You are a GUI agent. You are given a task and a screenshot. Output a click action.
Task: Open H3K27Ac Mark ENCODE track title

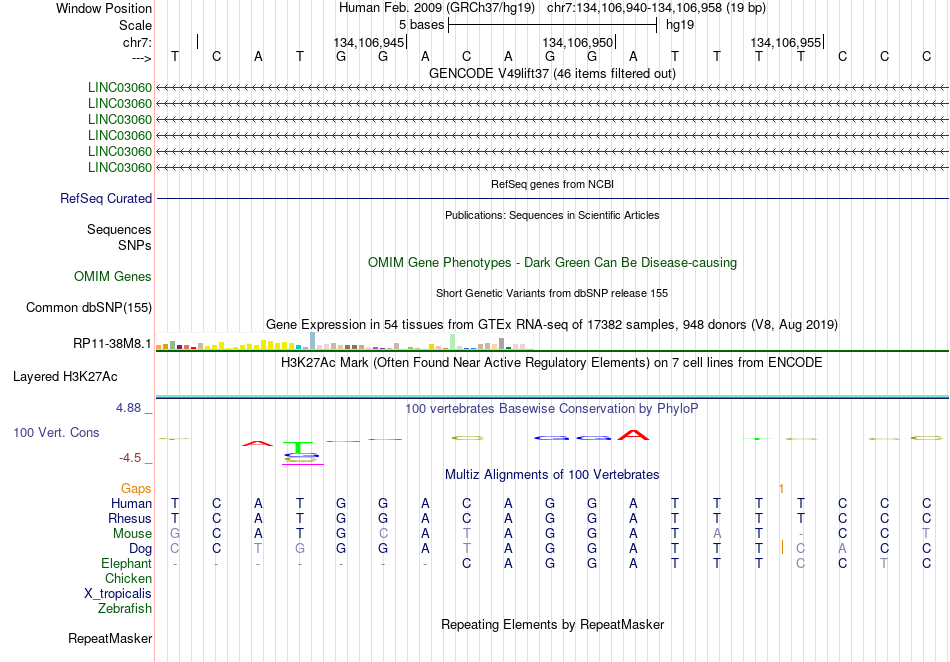click(552, 363)
